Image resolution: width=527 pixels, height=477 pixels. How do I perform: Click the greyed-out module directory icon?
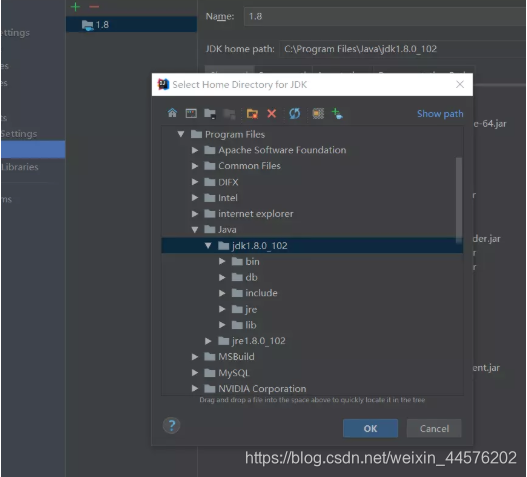click(x=230, y=114)
